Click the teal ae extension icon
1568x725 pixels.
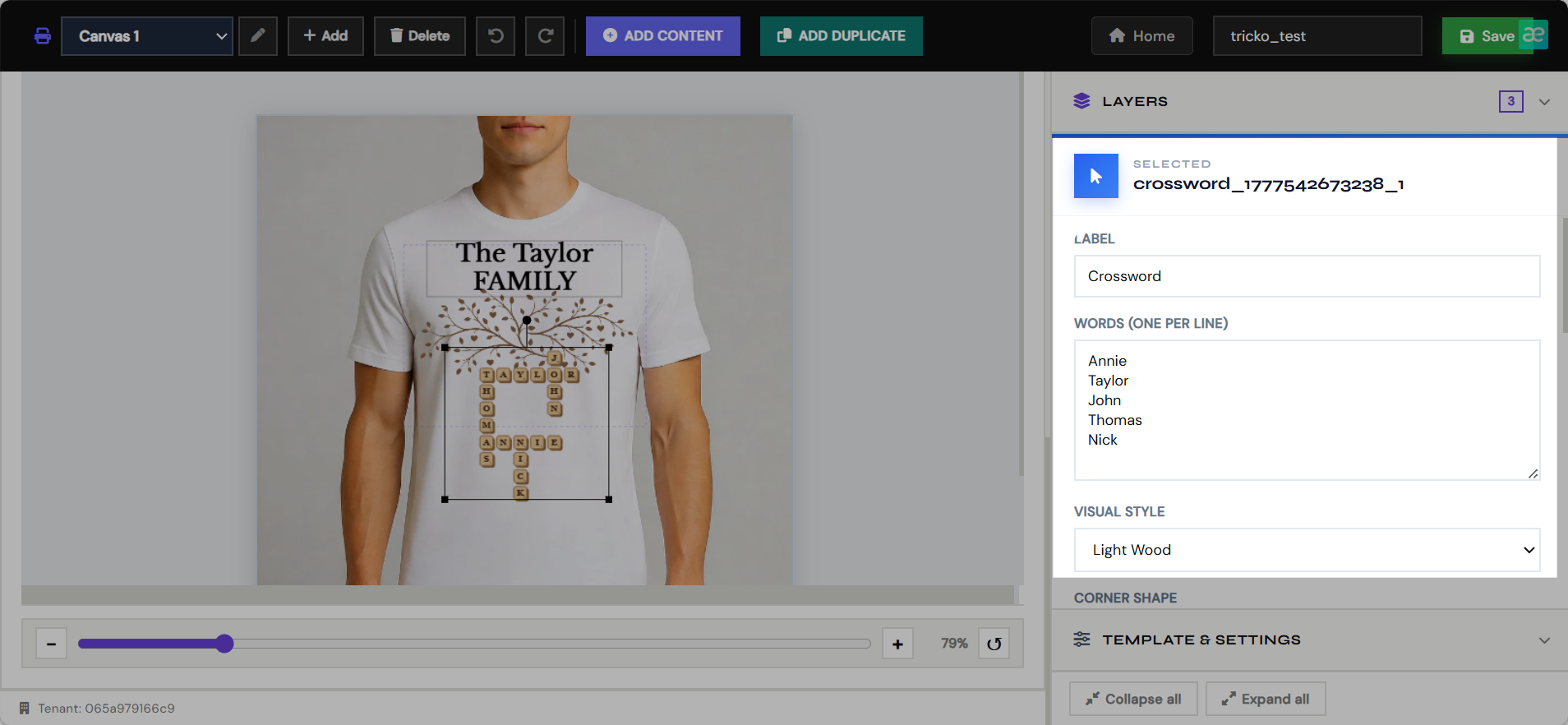tap(1533, 35)
